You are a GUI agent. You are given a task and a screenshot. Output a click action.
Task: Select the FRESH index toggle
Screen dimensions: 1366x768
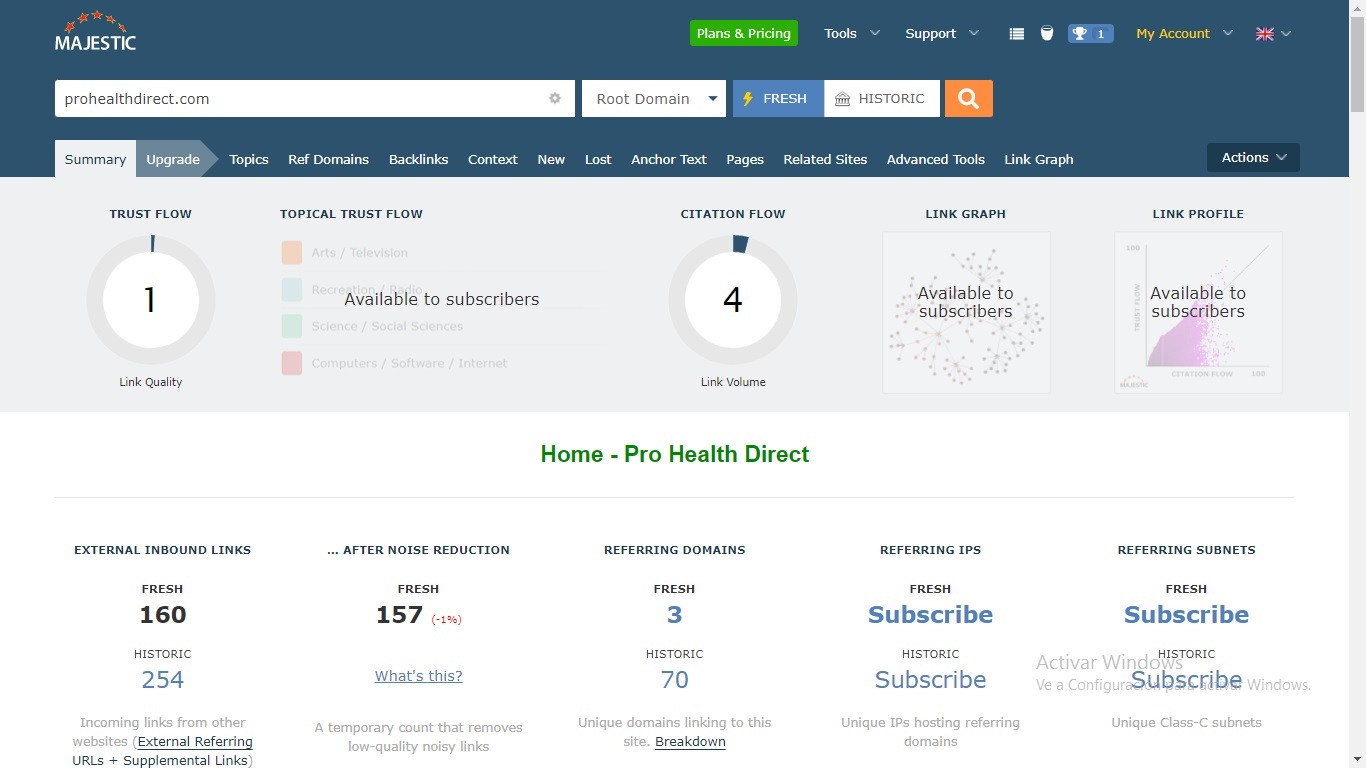pos(778,98)
